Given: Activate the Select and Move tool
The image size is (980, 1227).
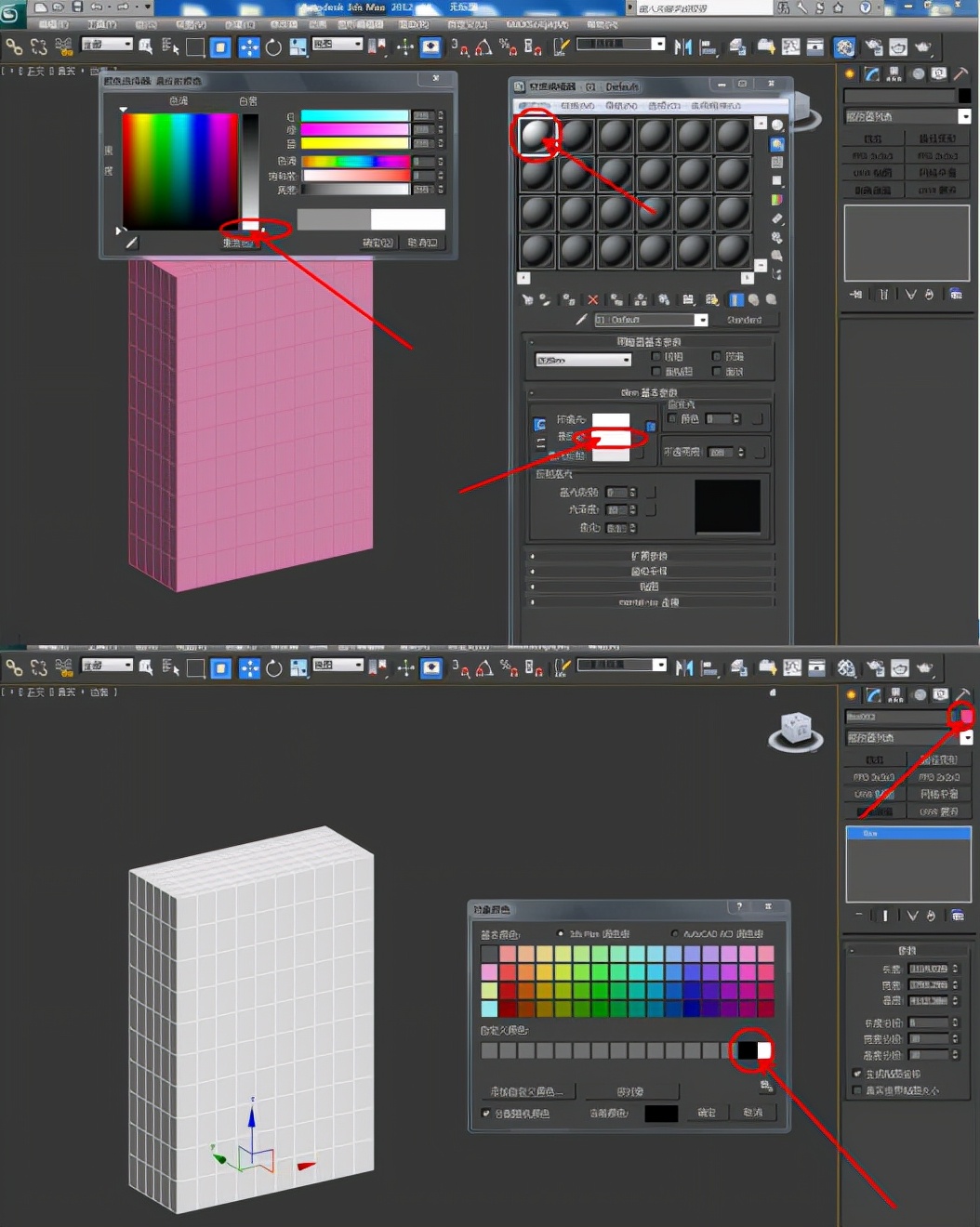Looking at the screenshot, I should [249, 46].
